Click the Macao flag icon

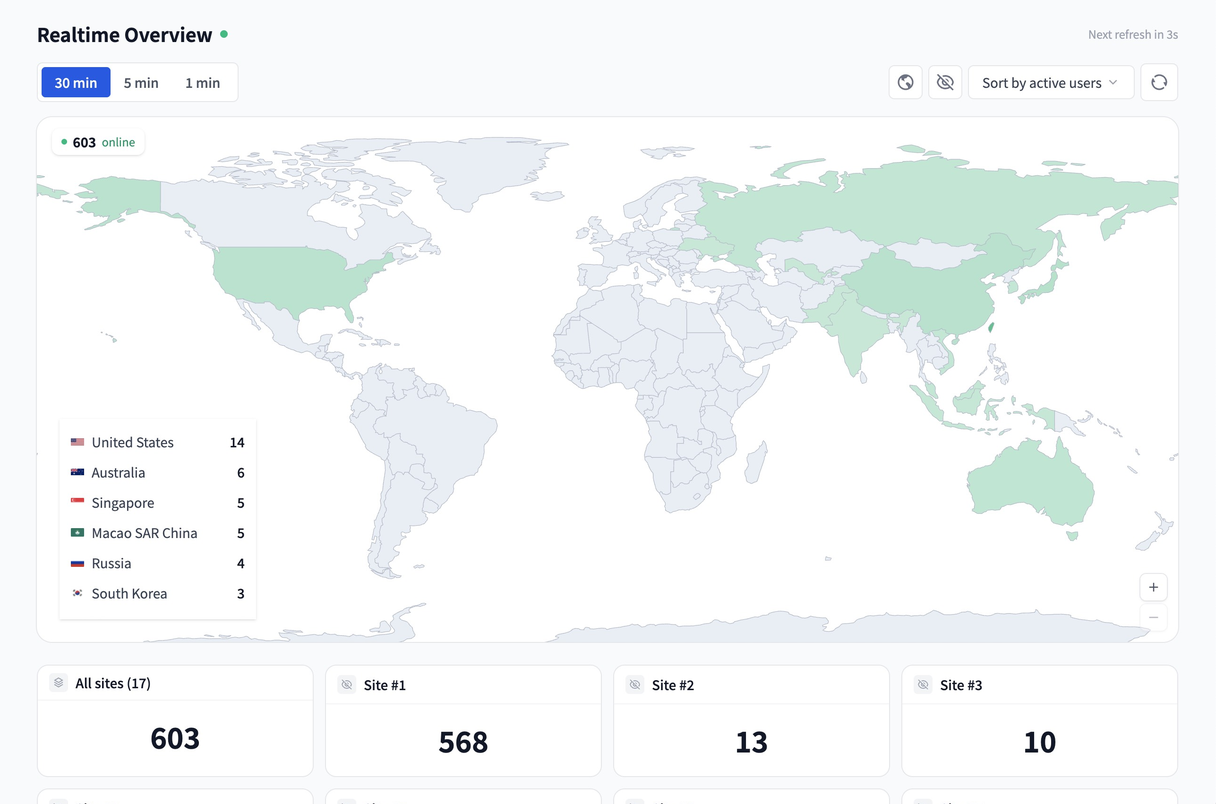click(77, 533)
